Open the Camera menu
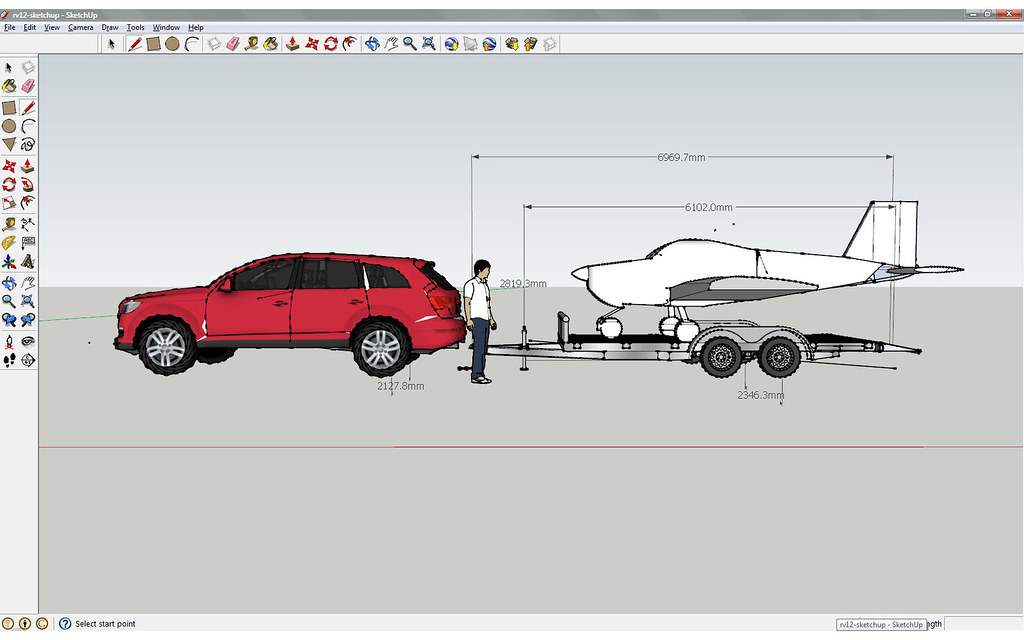Screen dimensions: 1024x640 [81, 27]
